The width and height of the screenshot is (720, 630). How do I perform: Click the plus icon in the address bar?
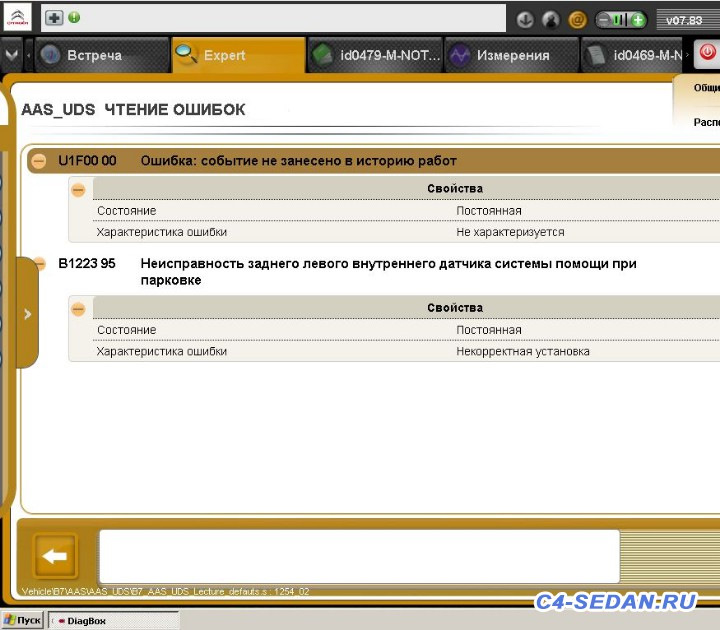coord(55,18)
